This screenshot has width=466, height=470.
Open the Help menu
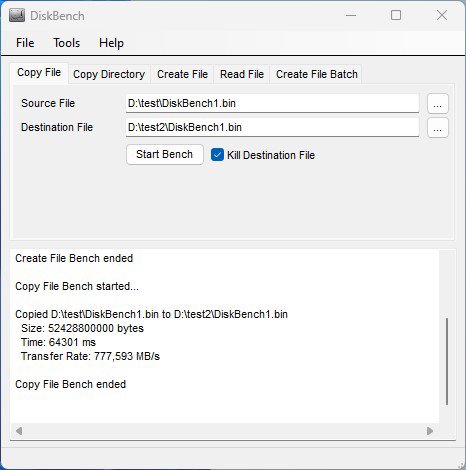(111, 43)
